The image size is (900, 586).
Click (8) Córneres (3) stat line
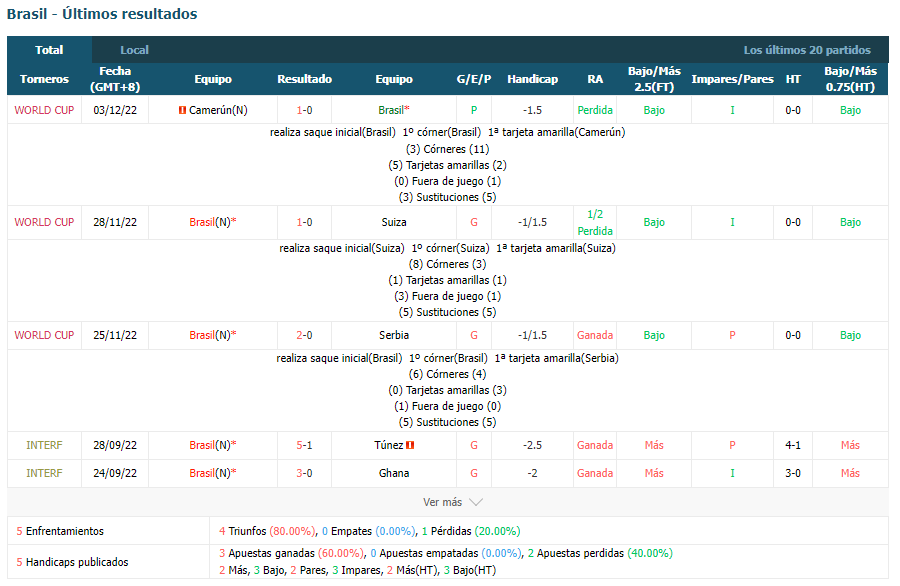448,265
